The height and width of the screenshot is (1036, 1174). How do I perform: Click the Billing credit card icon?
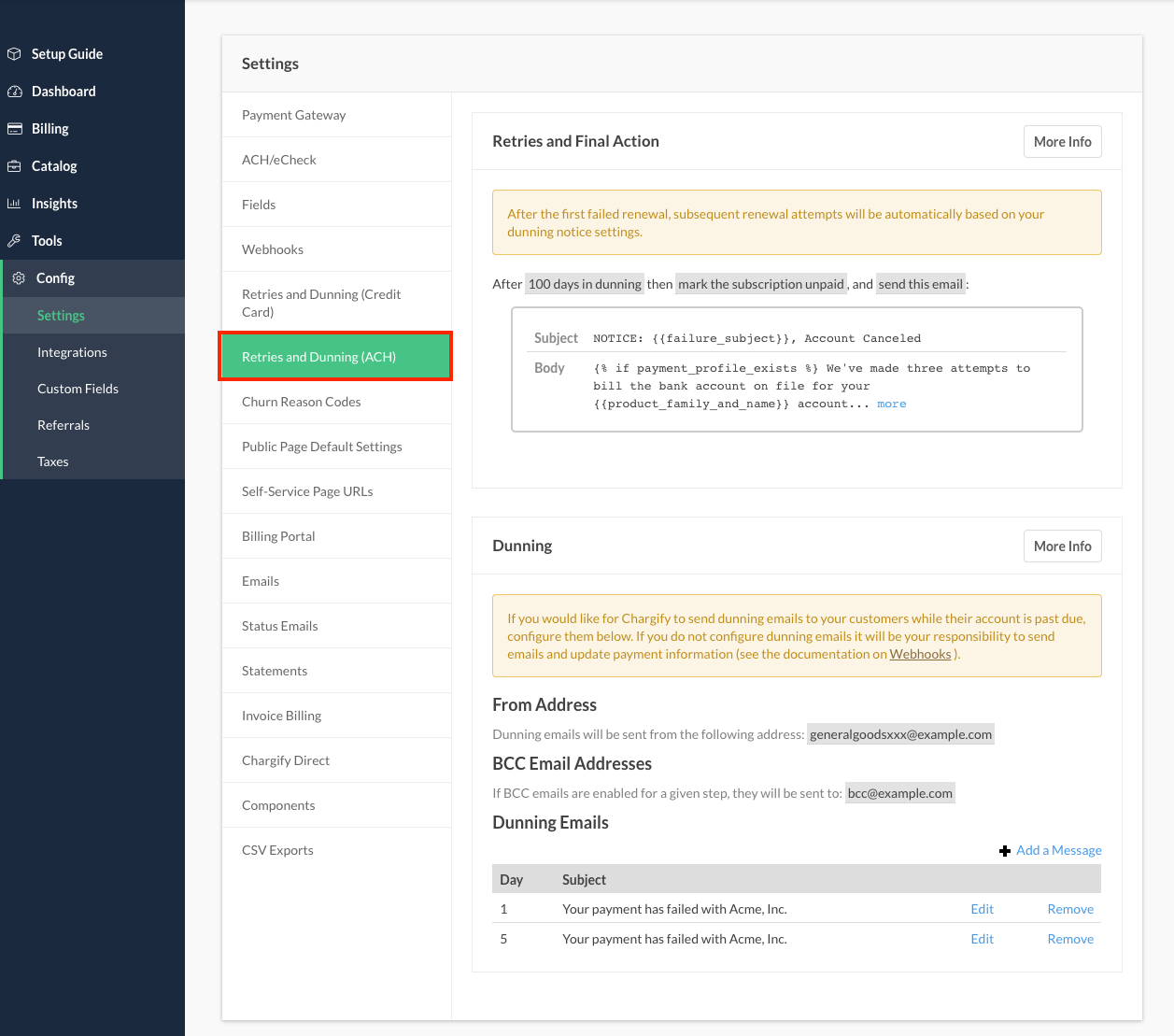point(14,129)
